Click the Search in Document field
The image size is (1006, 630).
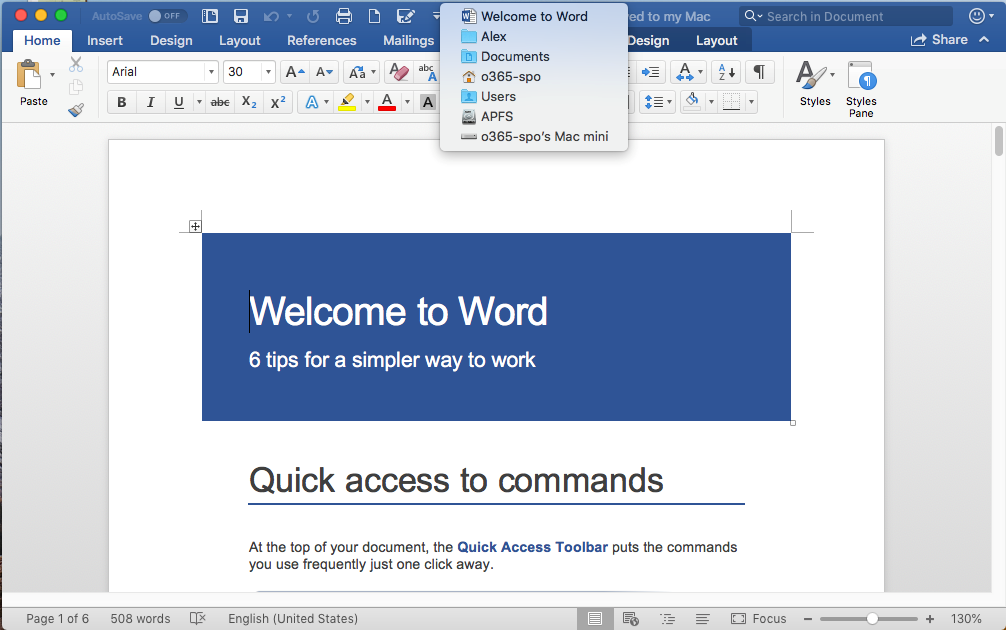coord(846,16)
